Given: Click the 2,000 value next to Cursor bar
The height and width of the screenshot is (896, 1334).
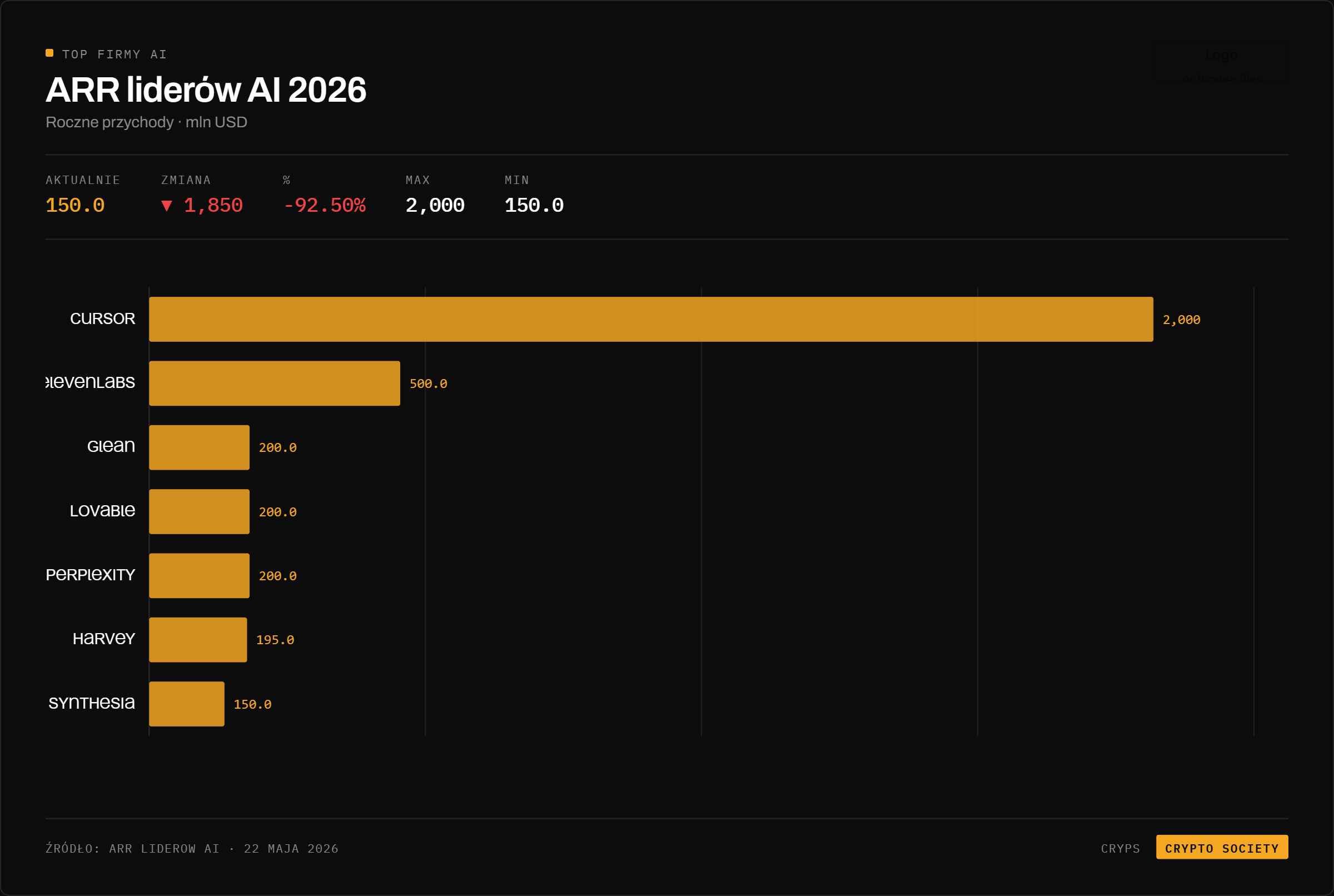Looking at the screenshot, I should pyautogui.click(x=1182, y=320).
